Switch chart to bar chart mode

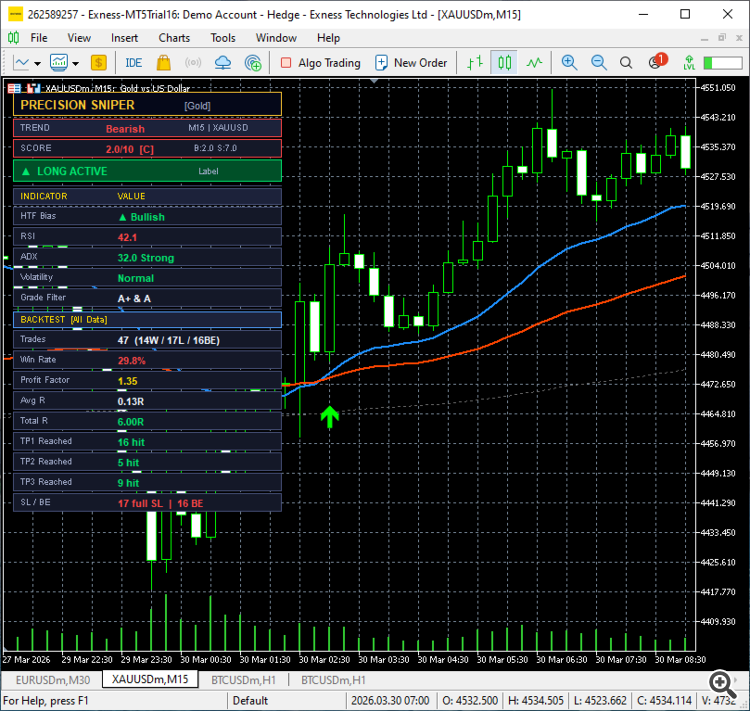(x=475, y=63)
